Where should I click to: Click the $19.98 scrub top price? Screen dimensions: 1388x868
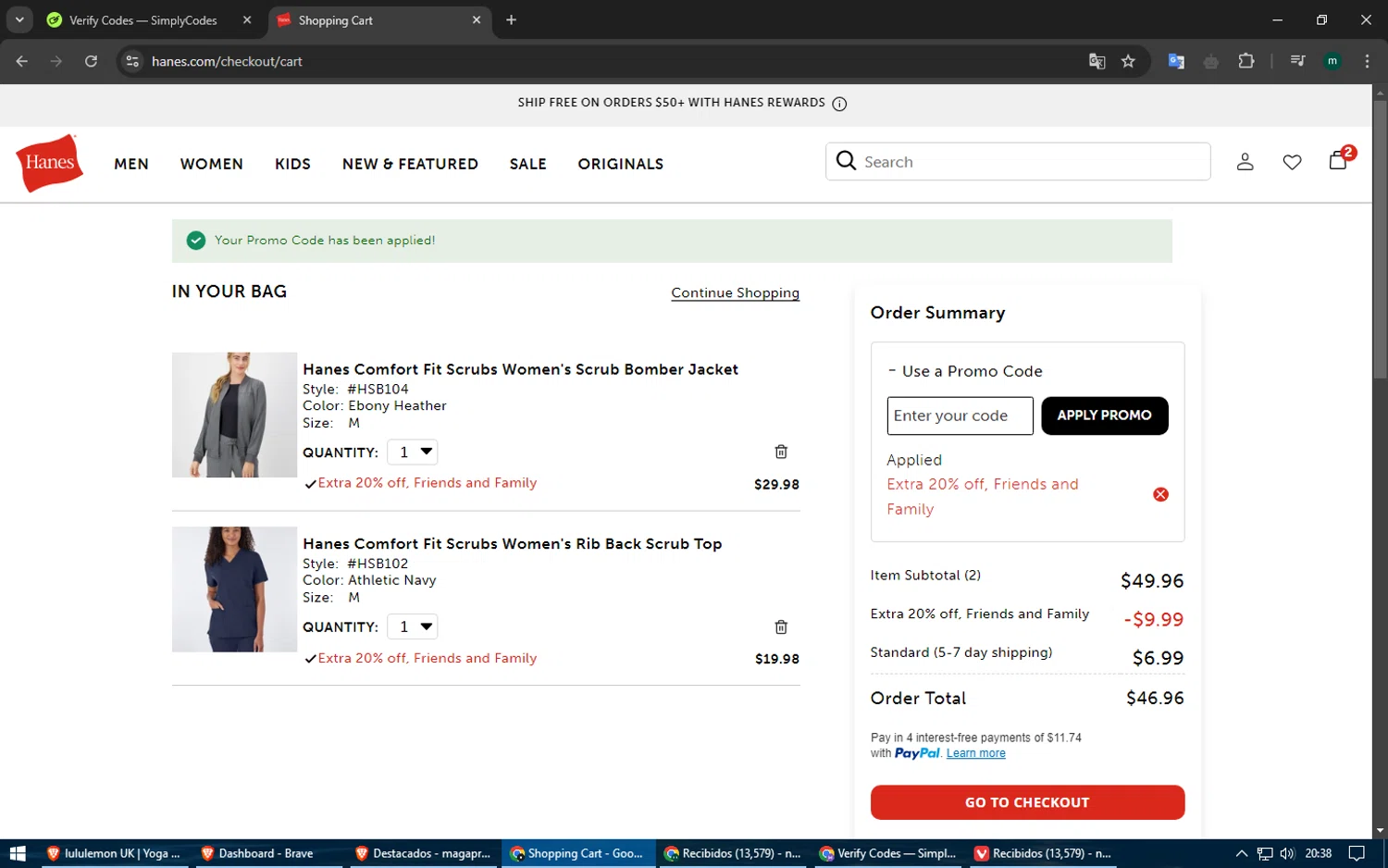(777, 659)
